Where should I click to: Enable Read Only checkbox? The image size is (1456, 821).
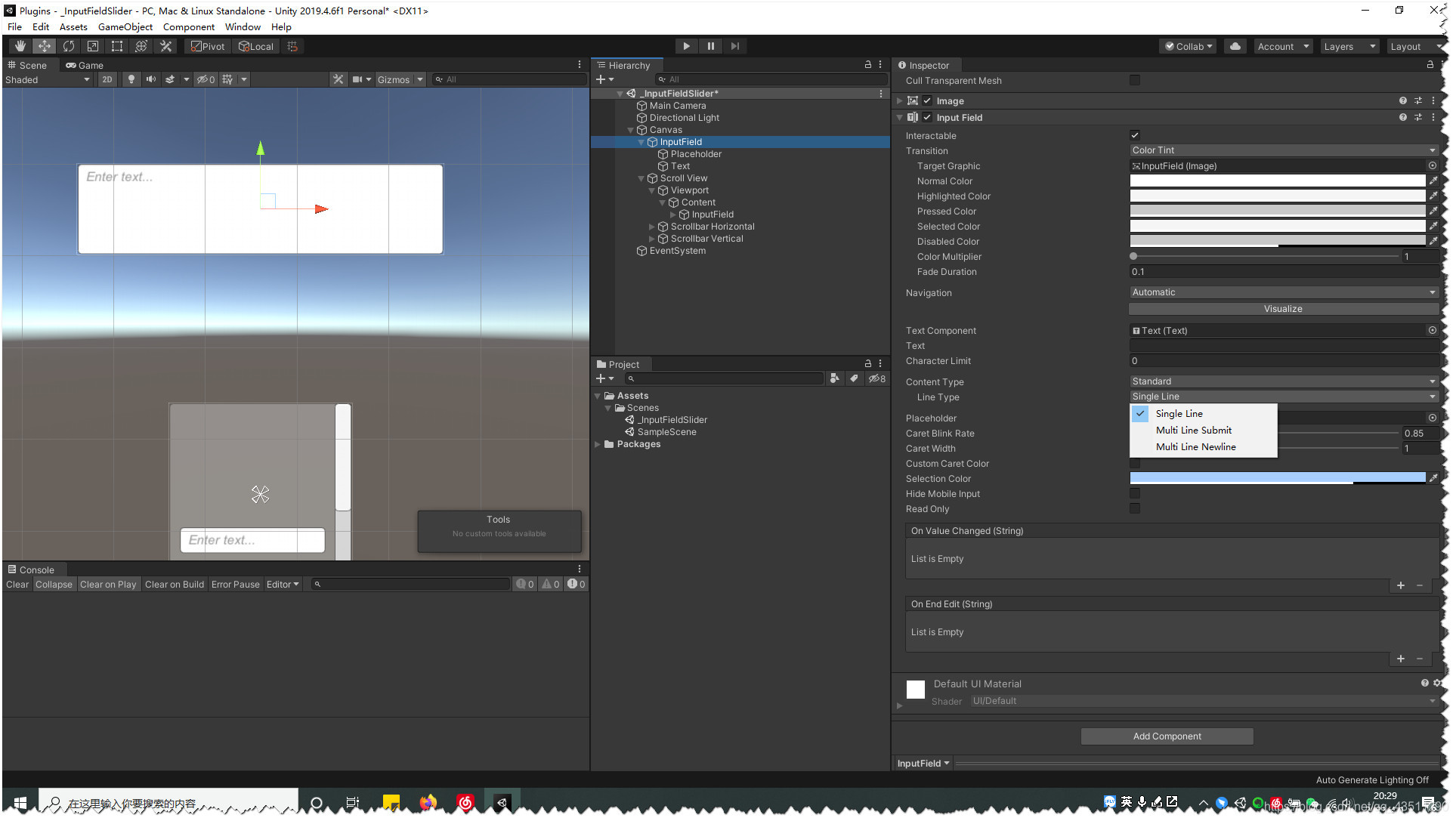coord(1134,509)
